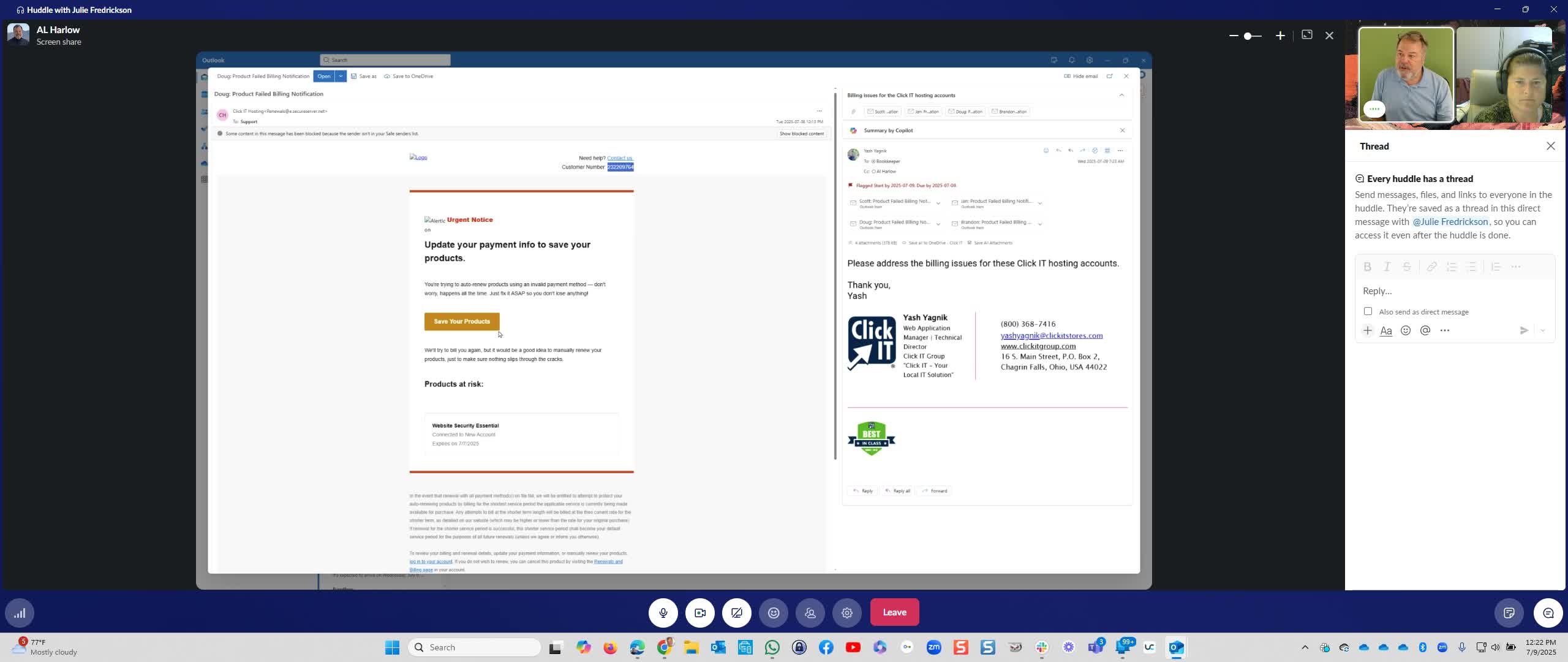Collapse billing issues email header chevron
Viewport: 1568px width, 662px height.
(1121, 95)
